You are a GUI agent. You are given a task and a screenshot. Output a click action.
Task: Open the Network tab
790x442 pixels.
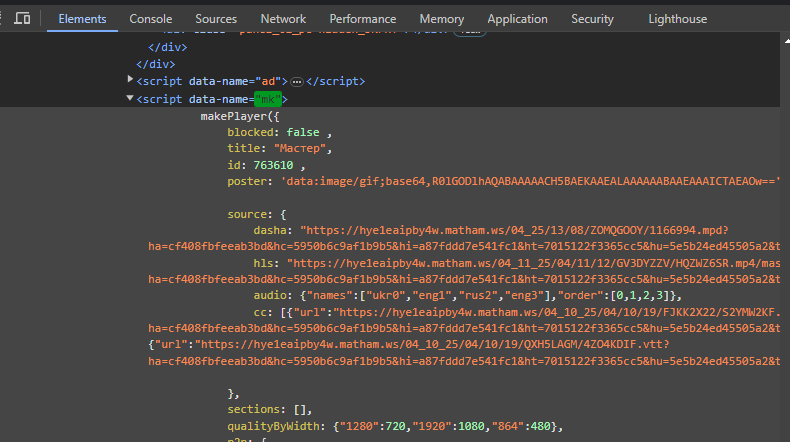283,19
